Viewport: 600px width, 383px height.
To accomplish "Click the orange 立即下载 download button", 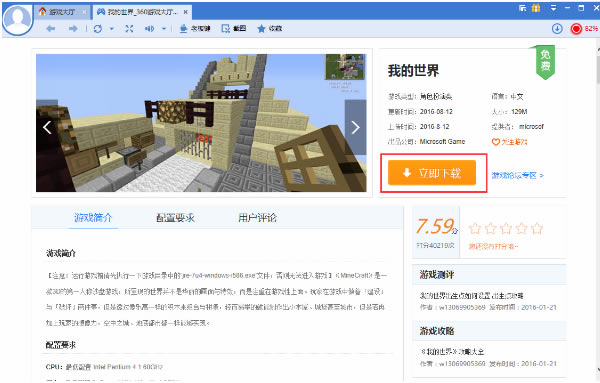I will pos(432,173).
